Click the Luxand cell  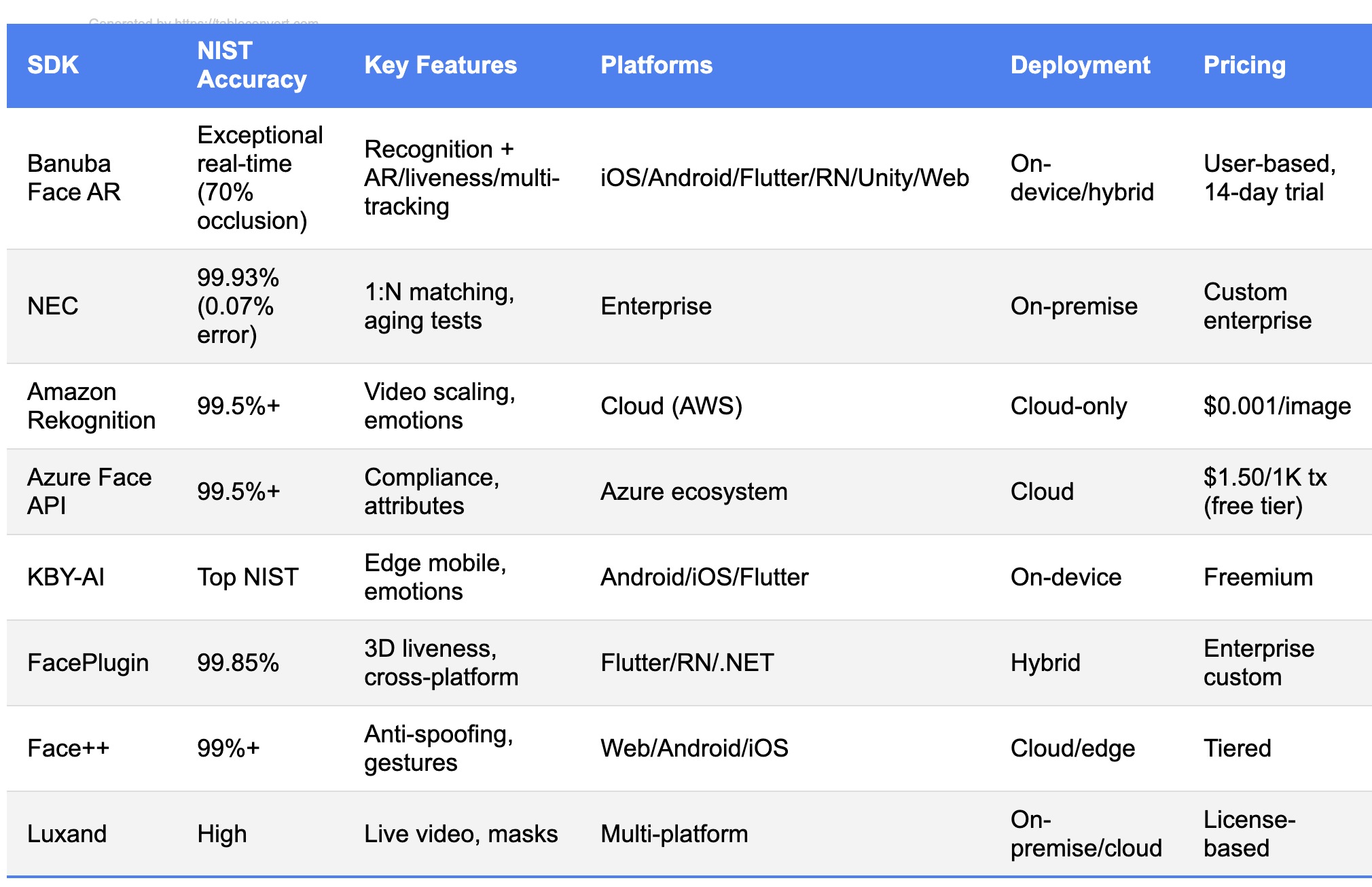(67, 834)
